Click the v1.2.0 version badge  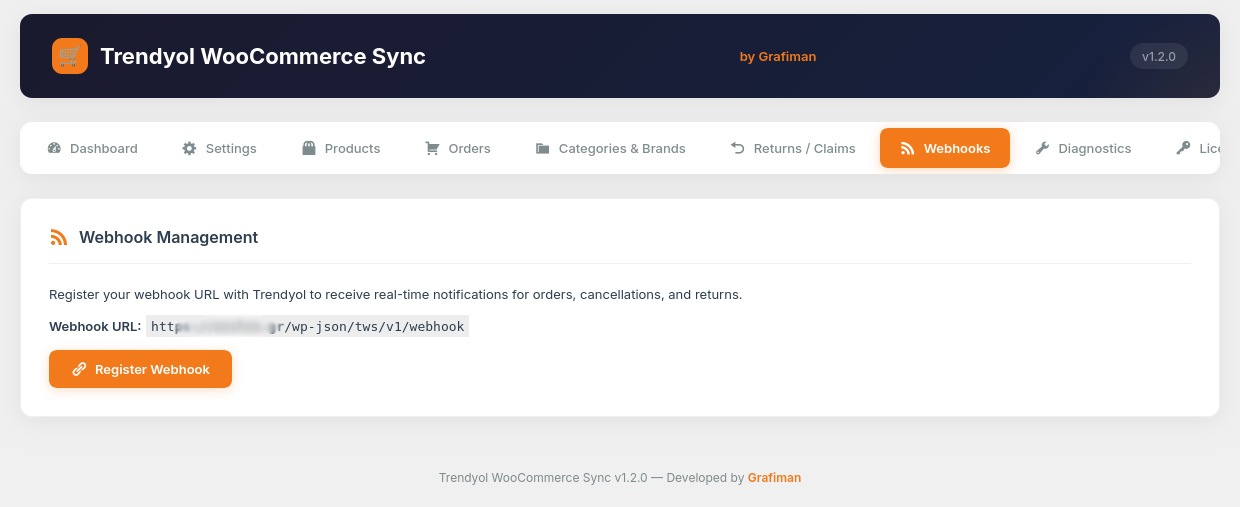[x=1159, y=56]
